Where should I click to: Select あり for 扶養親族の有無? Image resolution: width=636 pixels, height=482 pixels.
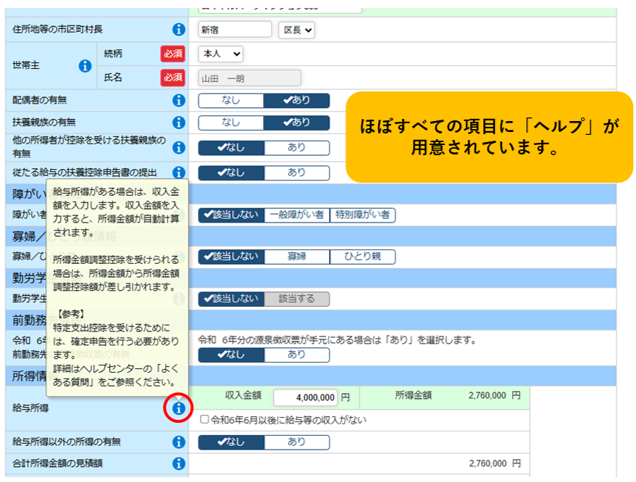pyautogui.click(x=297, y=122)
